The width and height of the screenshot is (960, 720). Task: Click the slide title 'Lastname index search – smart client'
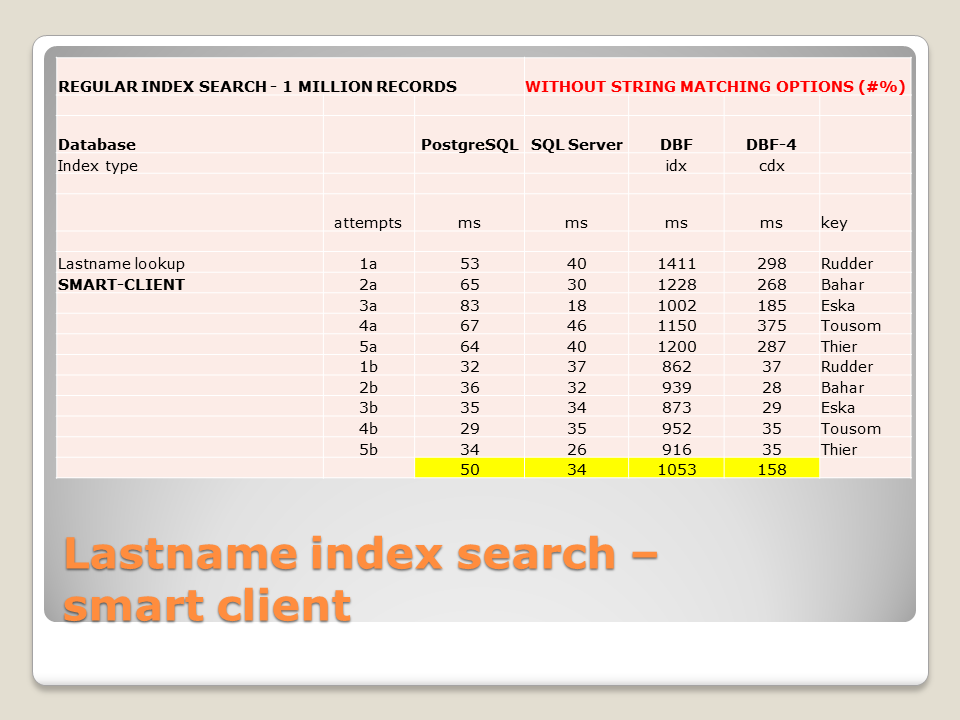(361, 579)
